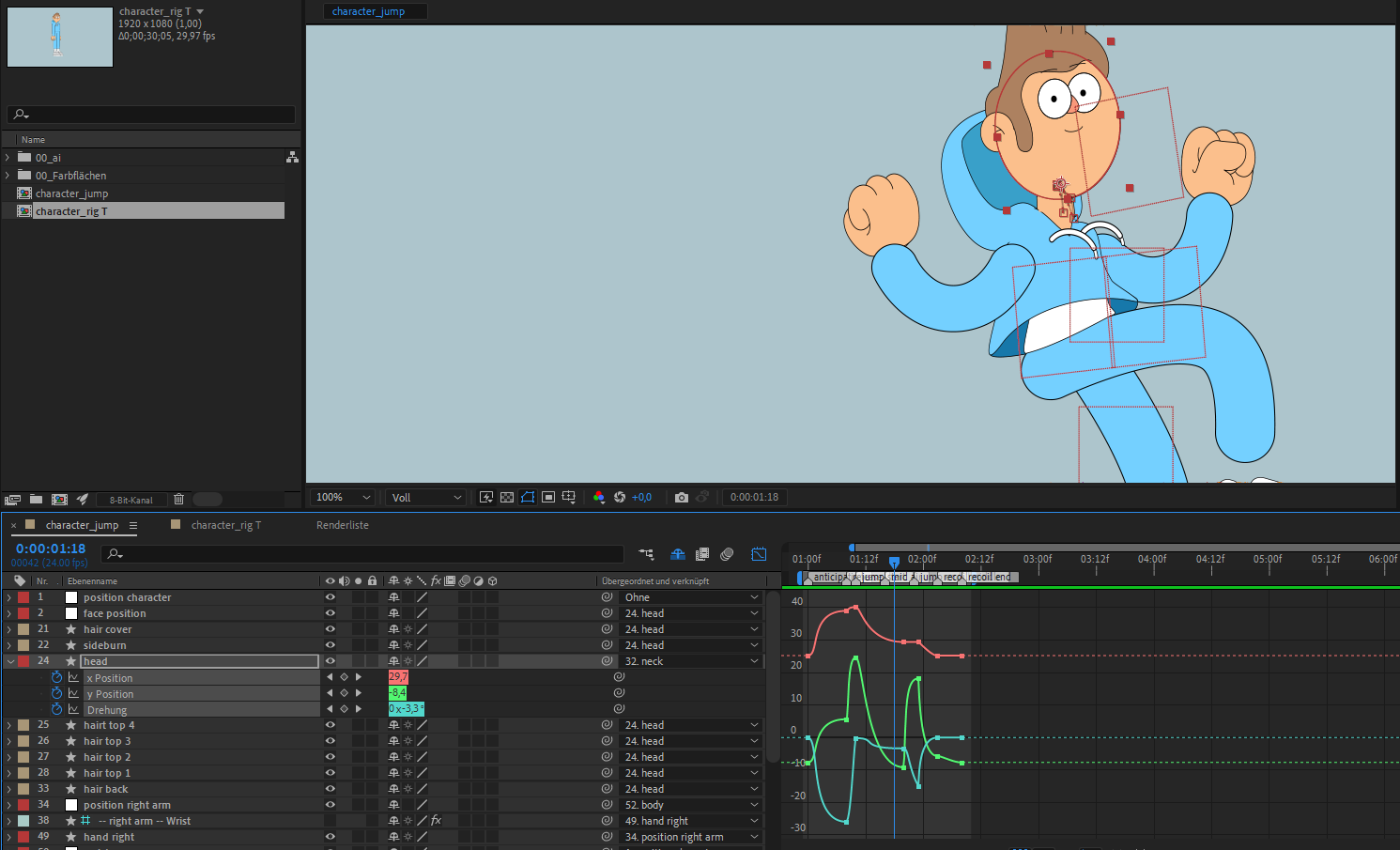This screenshot has height=850, width=1400.
Task: Hide the hair cover layer
Action: pos(330,629)
